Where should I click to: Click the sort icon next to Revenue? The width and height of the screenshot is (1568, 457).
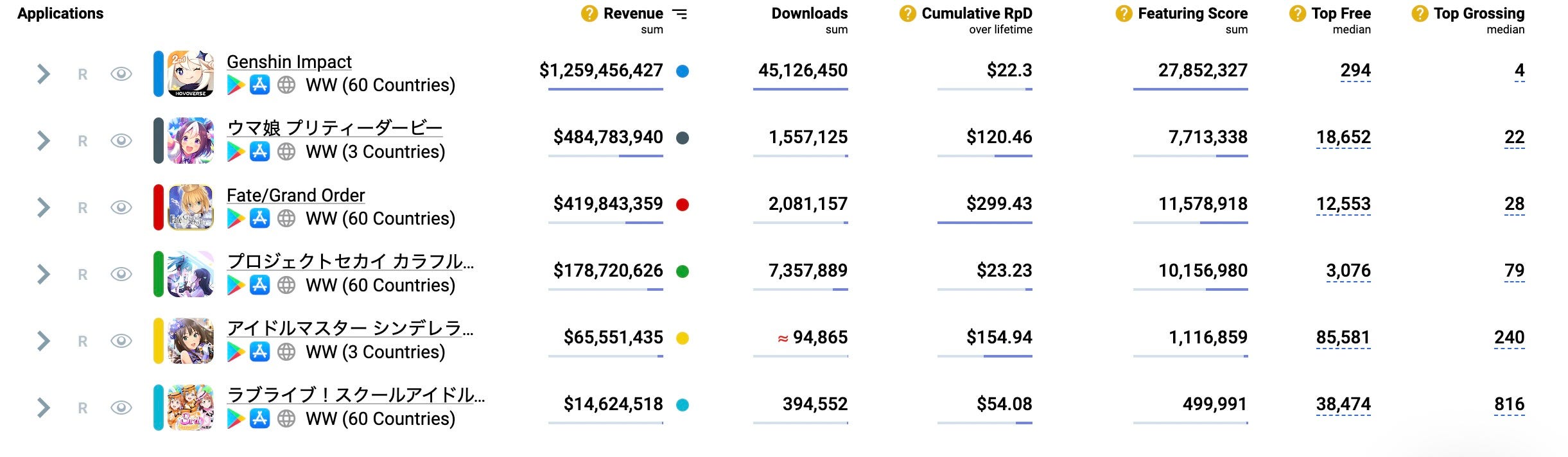click(679, 13)
